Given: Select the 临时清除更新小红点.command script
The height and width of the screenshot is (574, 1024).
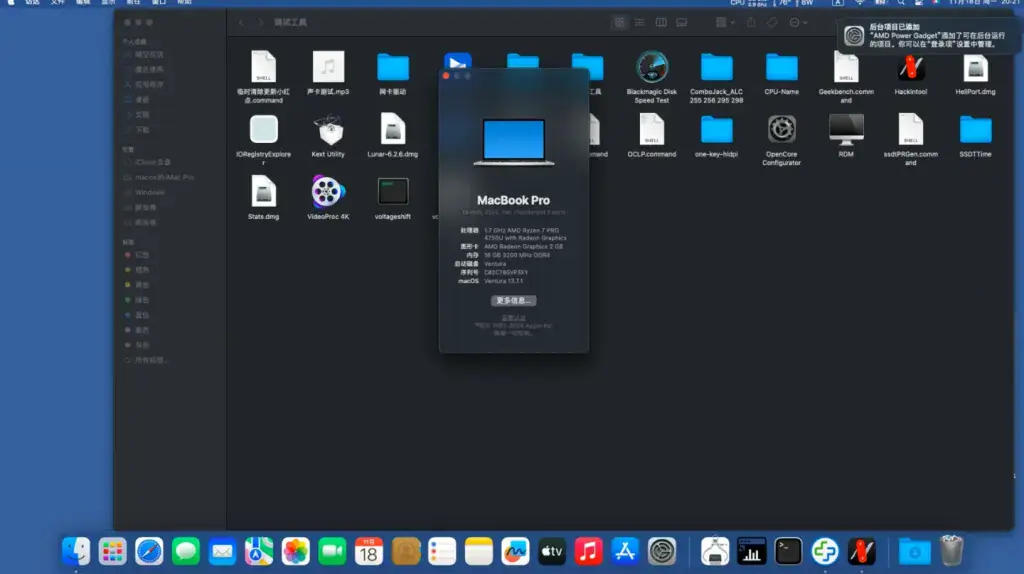Looking at the screenshot, I should click(263, 67).
